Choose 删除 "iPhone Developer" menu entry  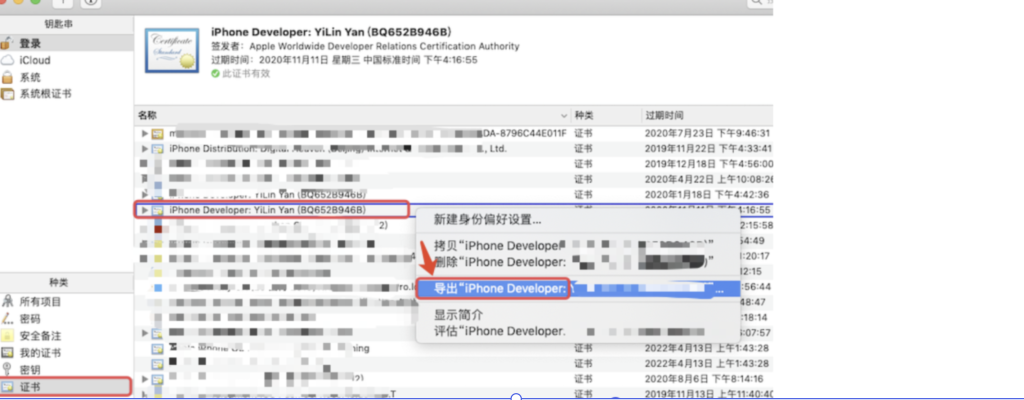pyautogui.click(x=577, y=262)
